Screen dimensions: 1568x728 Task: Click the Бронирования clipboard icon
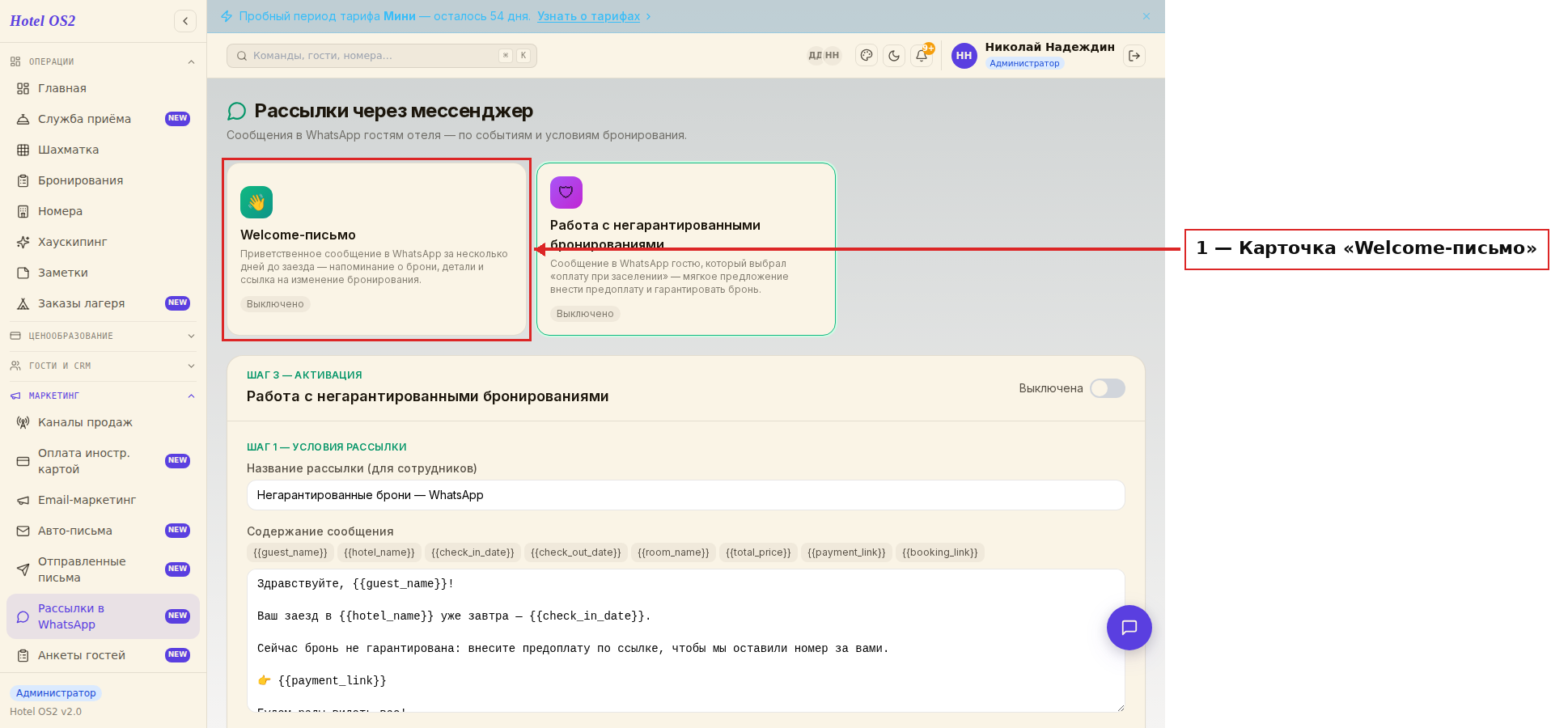pos(23,180)
